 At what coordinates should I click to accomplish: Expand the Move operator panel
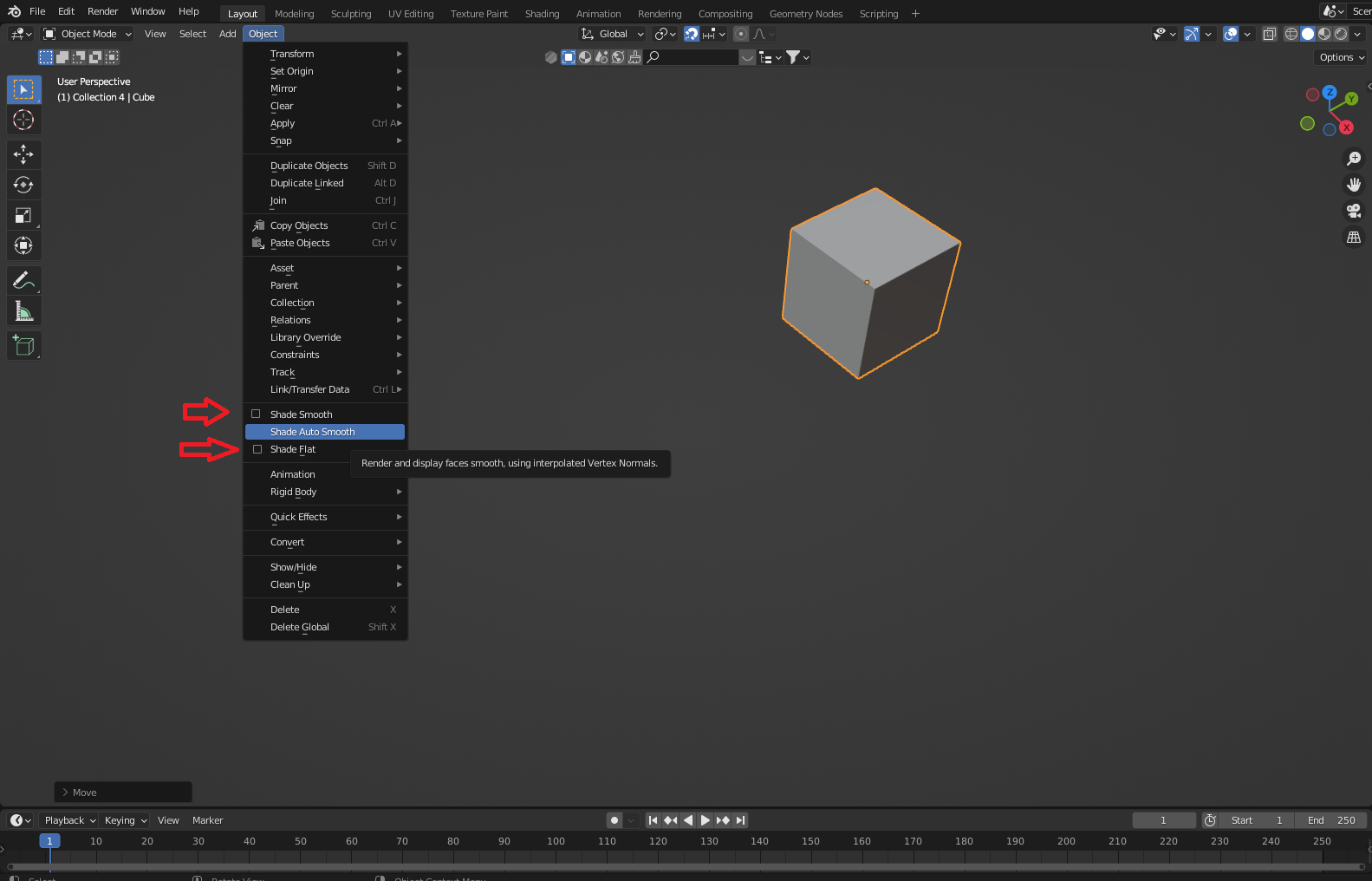click(123, 793)
